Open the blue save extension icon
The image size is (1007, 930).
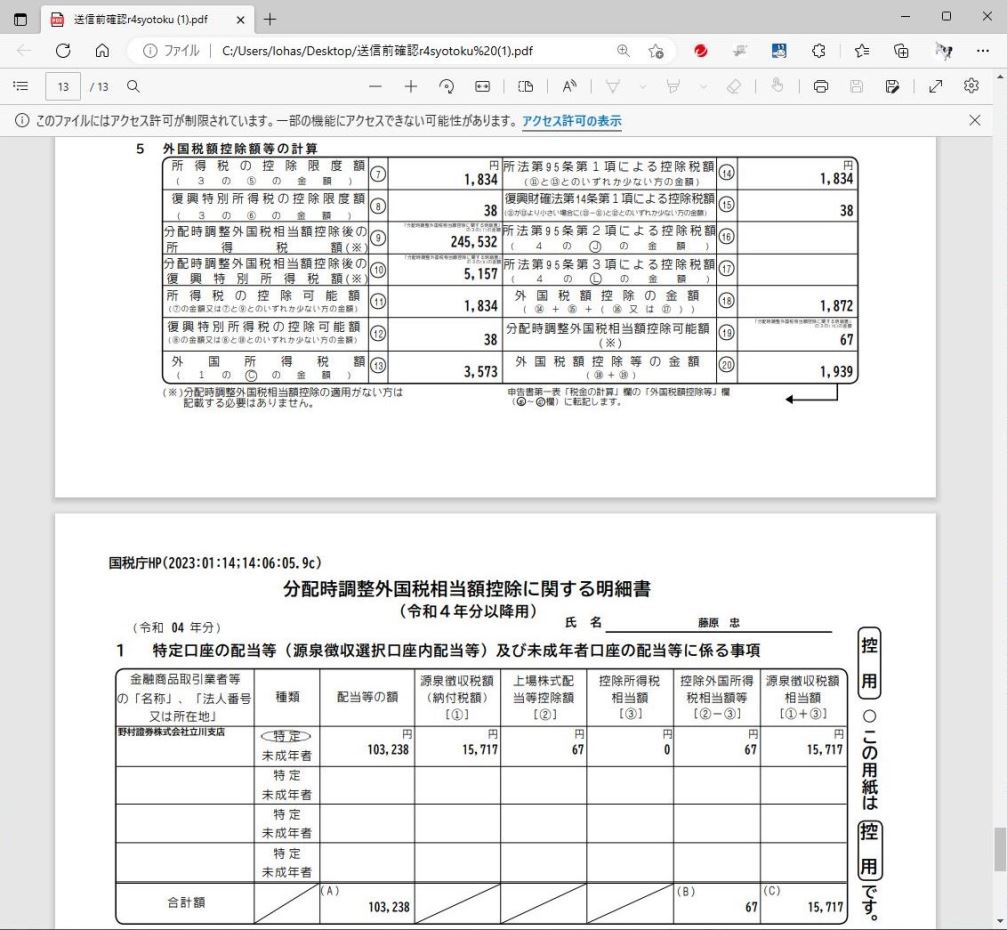point(779,51)
